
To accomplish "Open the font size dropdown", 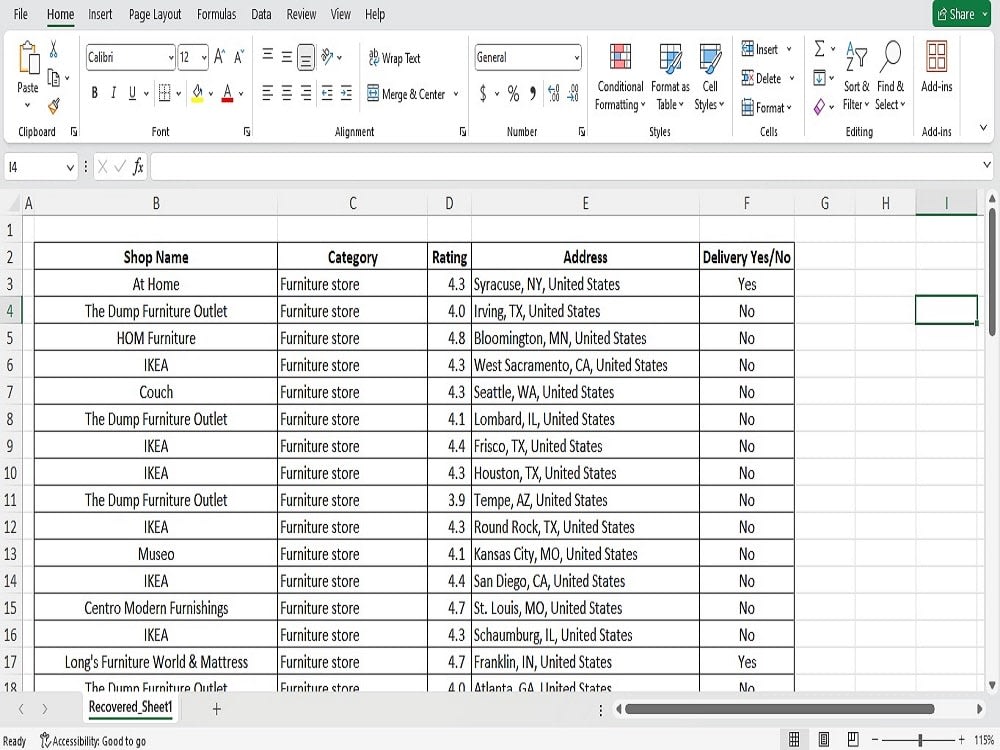I will coord(203,57).
